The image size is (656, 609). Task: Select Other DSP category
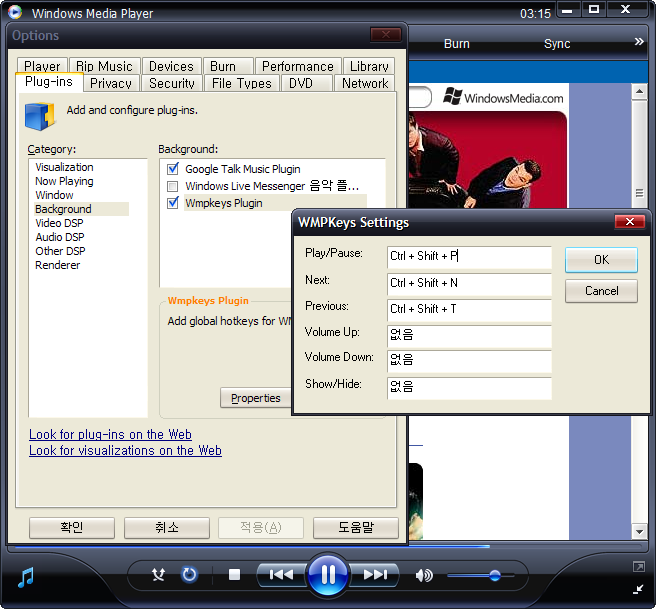tap(60, 251)
